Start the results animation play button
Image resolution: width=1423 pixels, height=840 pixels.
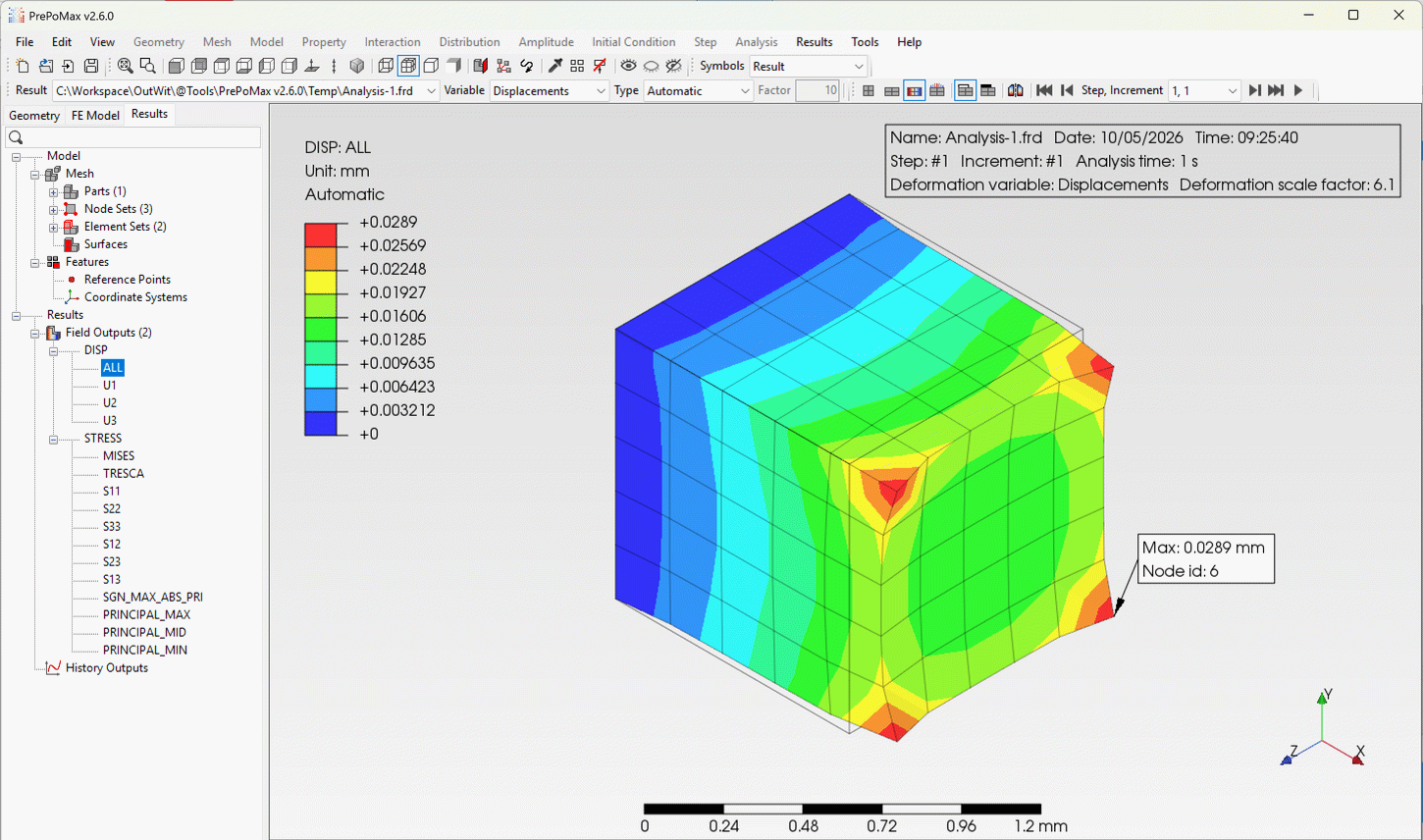point(1298,90)
